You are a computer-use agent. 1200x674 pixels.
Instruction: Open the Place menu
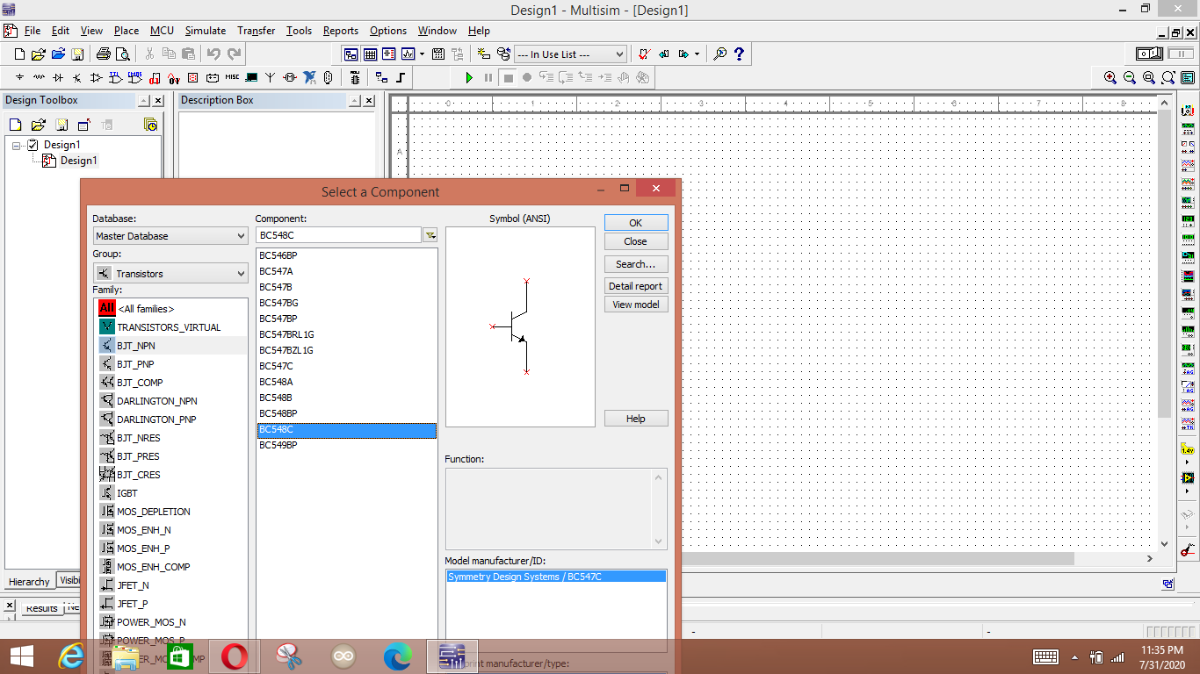tap(126, 31)
